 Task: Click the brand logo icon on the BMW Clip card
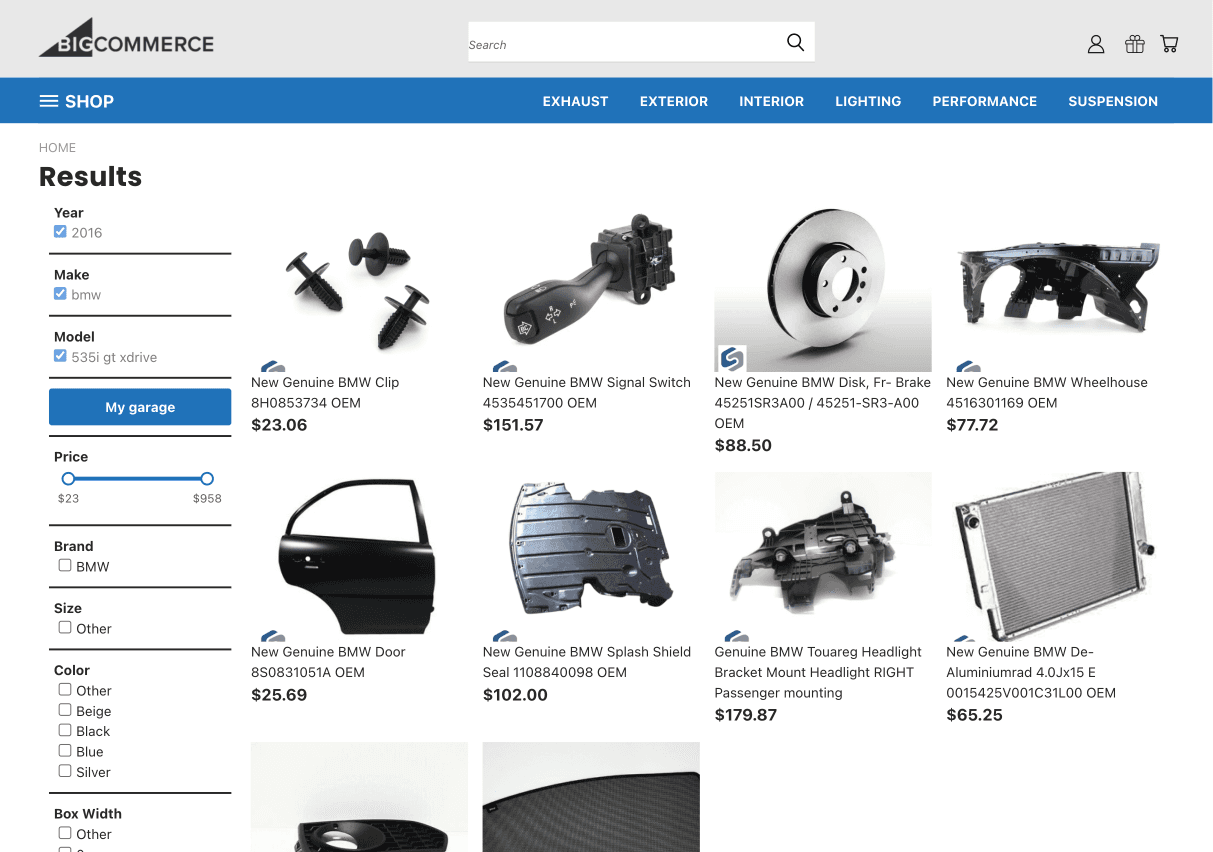click(x=272, y=367)
